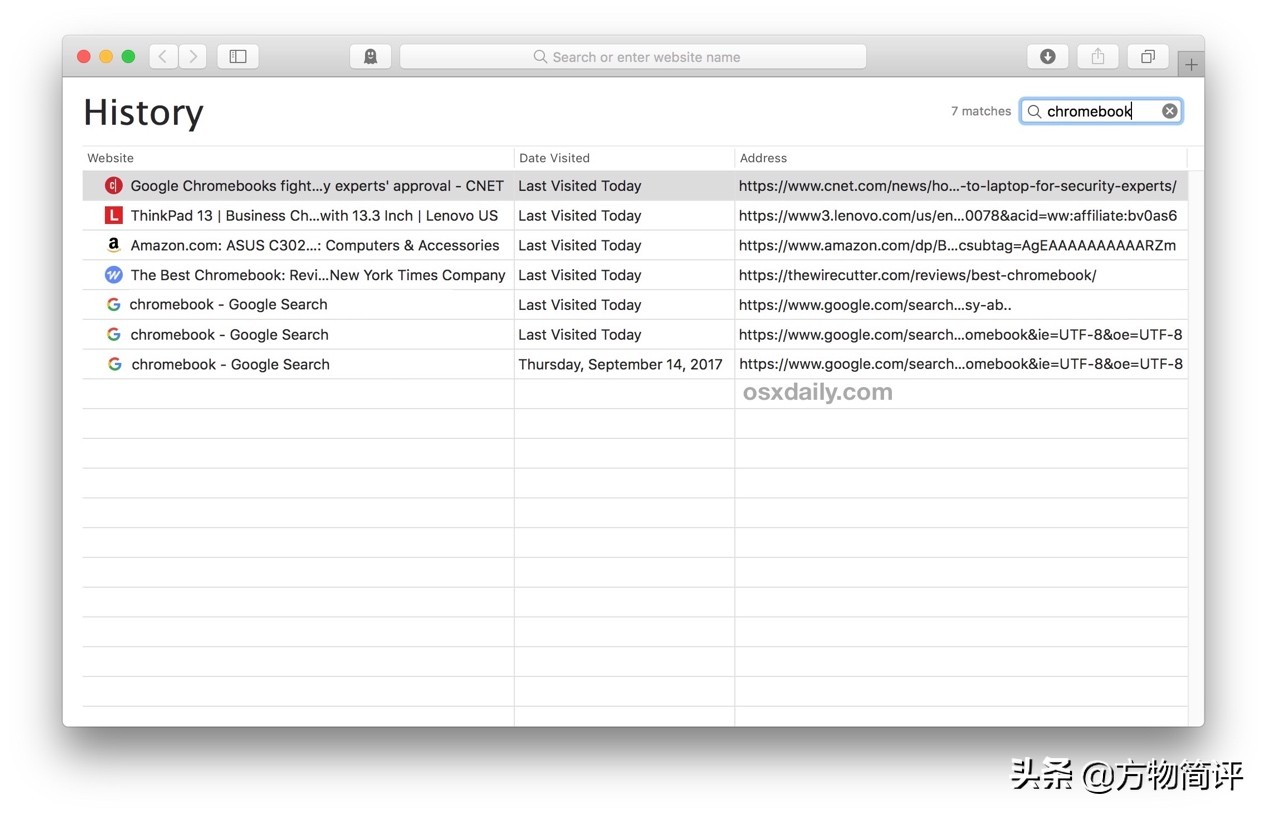Toggle the sidebar panel button
Screen dimensions: 1267x815
click(x=238, y=57)
